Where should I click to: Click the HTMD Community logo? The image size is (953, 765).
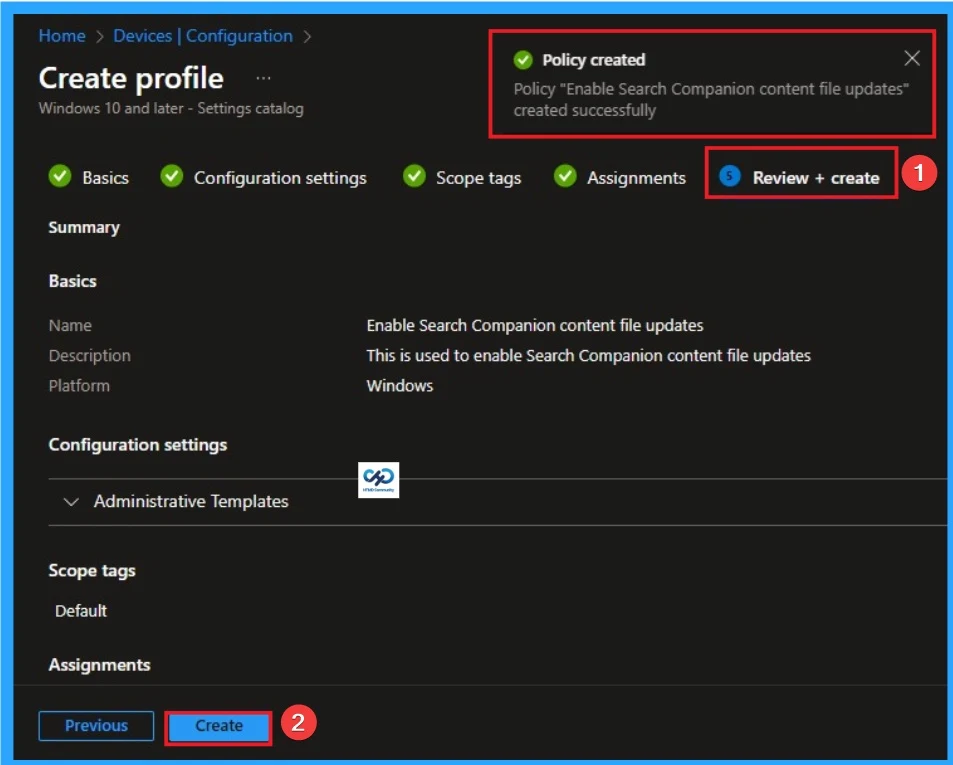click(x=377, y=480)
